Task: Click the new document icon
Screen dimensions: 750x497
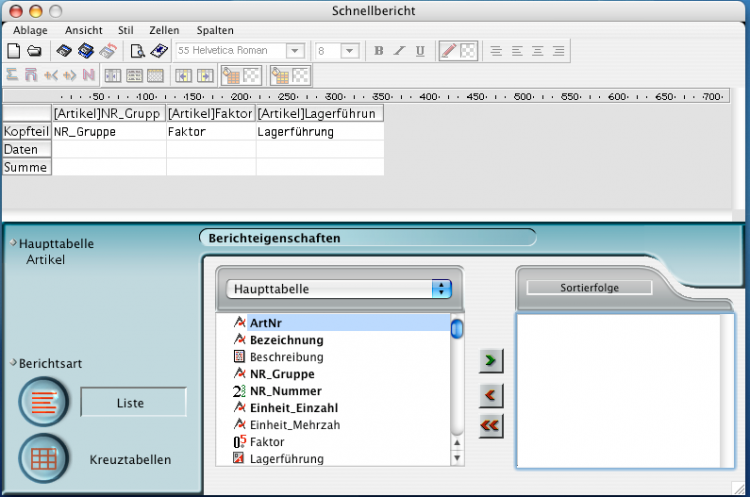Action: coord(14,51)
